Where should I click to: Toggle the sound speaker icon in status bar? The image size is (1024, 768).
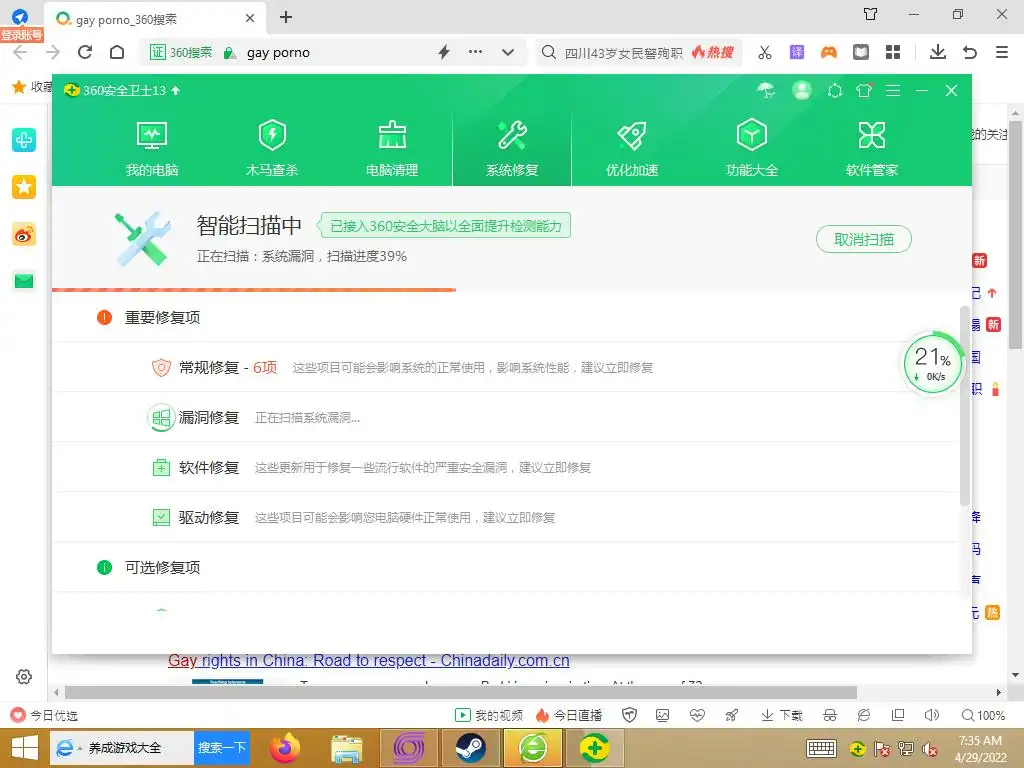pos(931,716)
